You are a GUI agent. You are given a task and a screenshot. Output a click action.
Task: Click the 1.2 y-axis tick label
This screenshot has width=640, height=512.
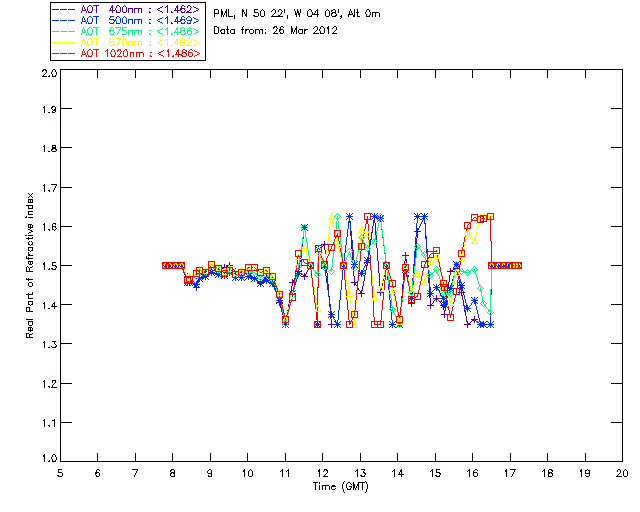coord(49,384)
